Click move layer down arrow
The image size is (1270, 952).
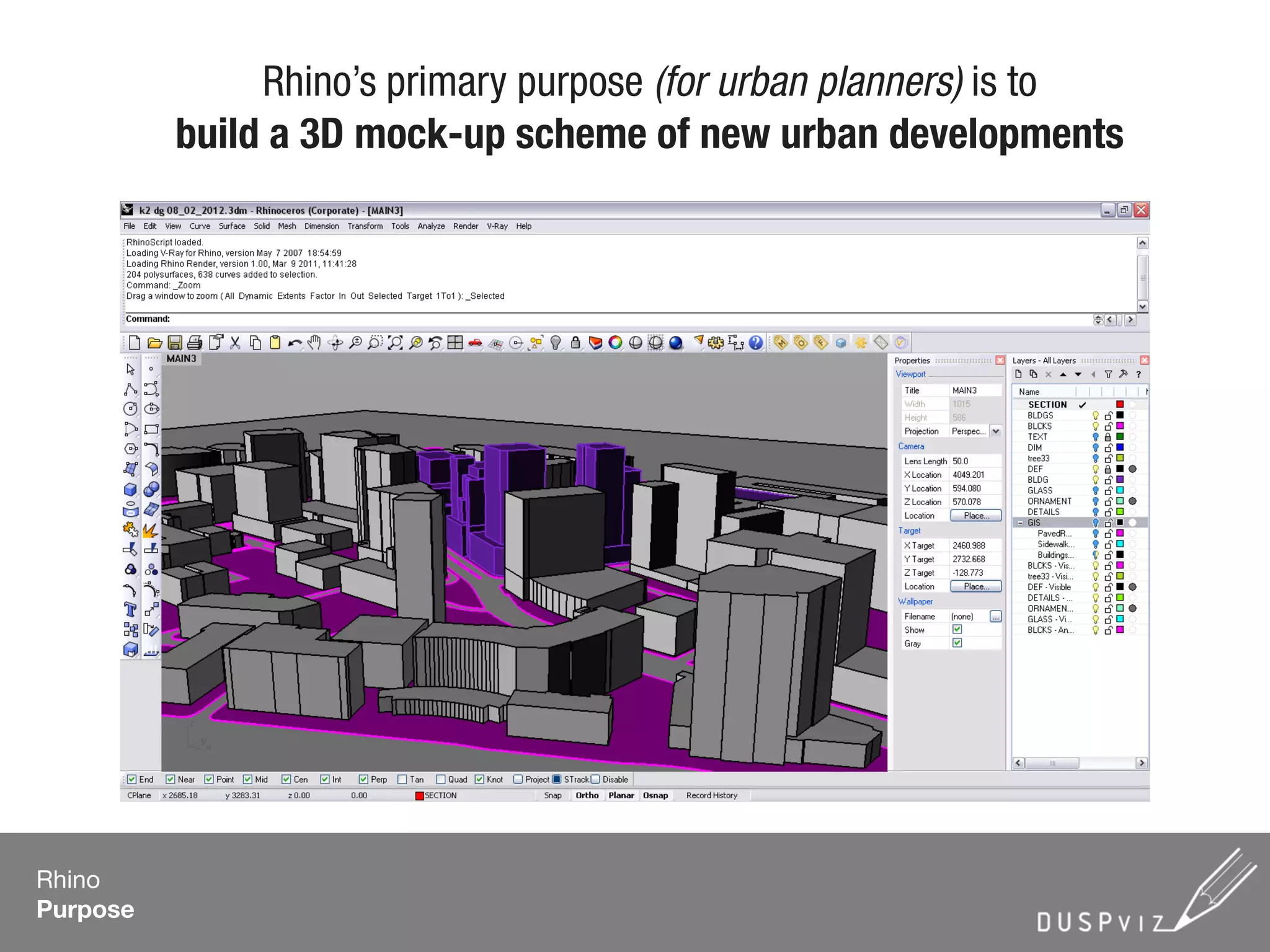(1078, 374)
